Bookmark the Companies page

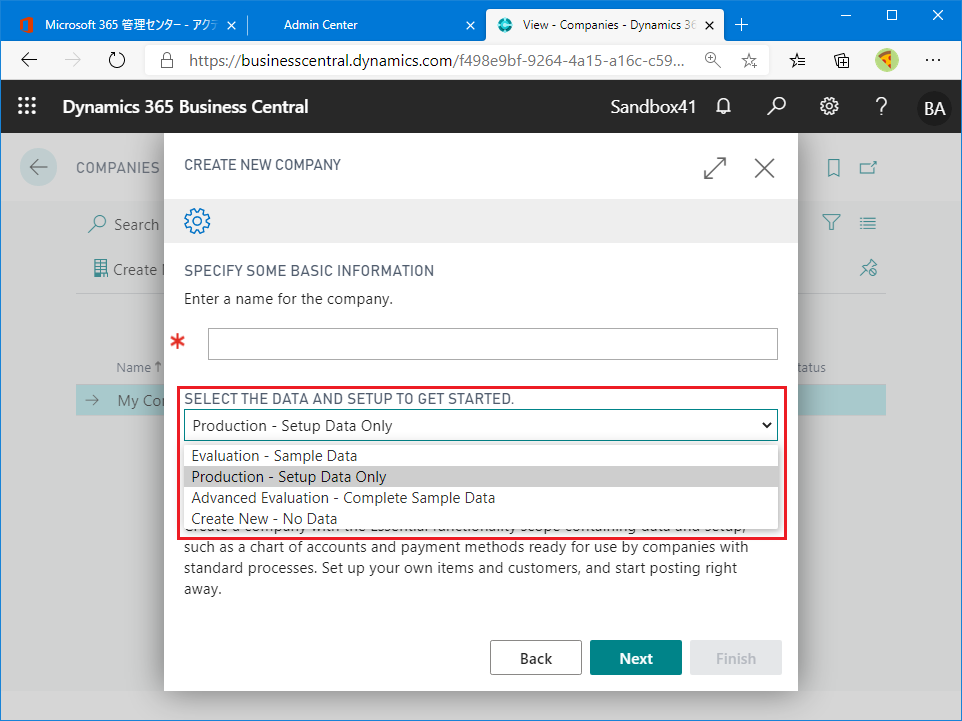[833, 168]
